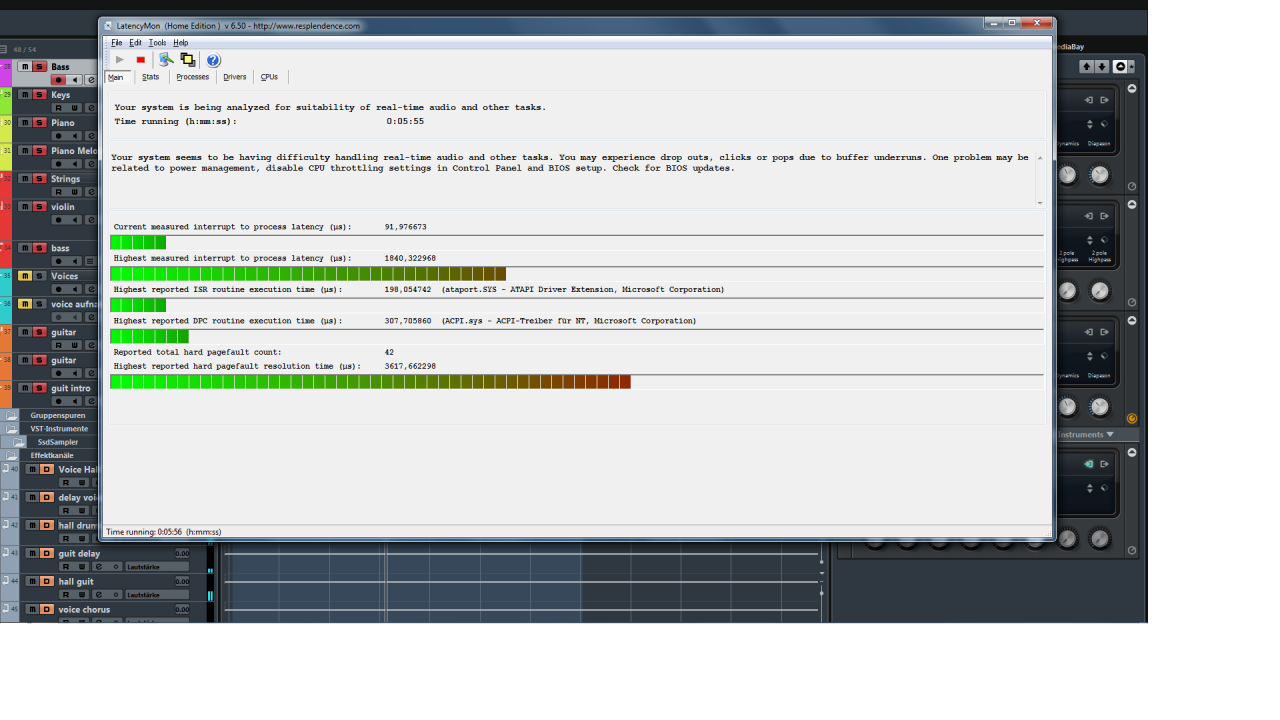Viewport: 1280px width, 720px height.
Task: Mute the Bass track numbered 28
Action: (24, 67)
